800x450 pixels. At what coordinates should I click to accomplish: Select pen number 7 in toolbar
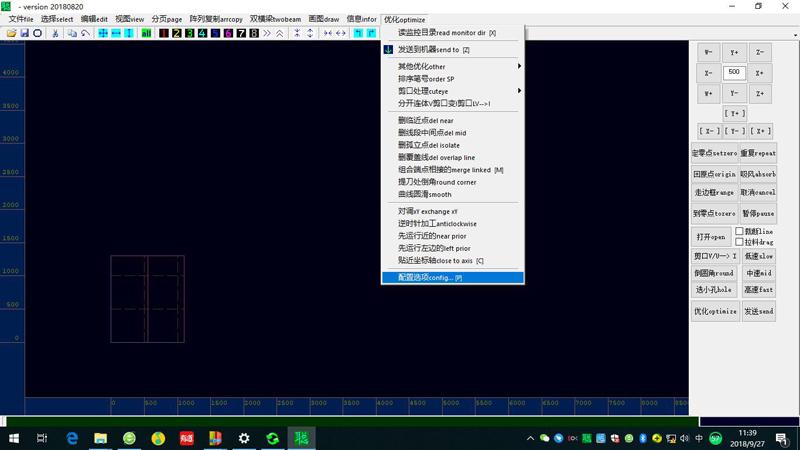click(x=241, y=33)
